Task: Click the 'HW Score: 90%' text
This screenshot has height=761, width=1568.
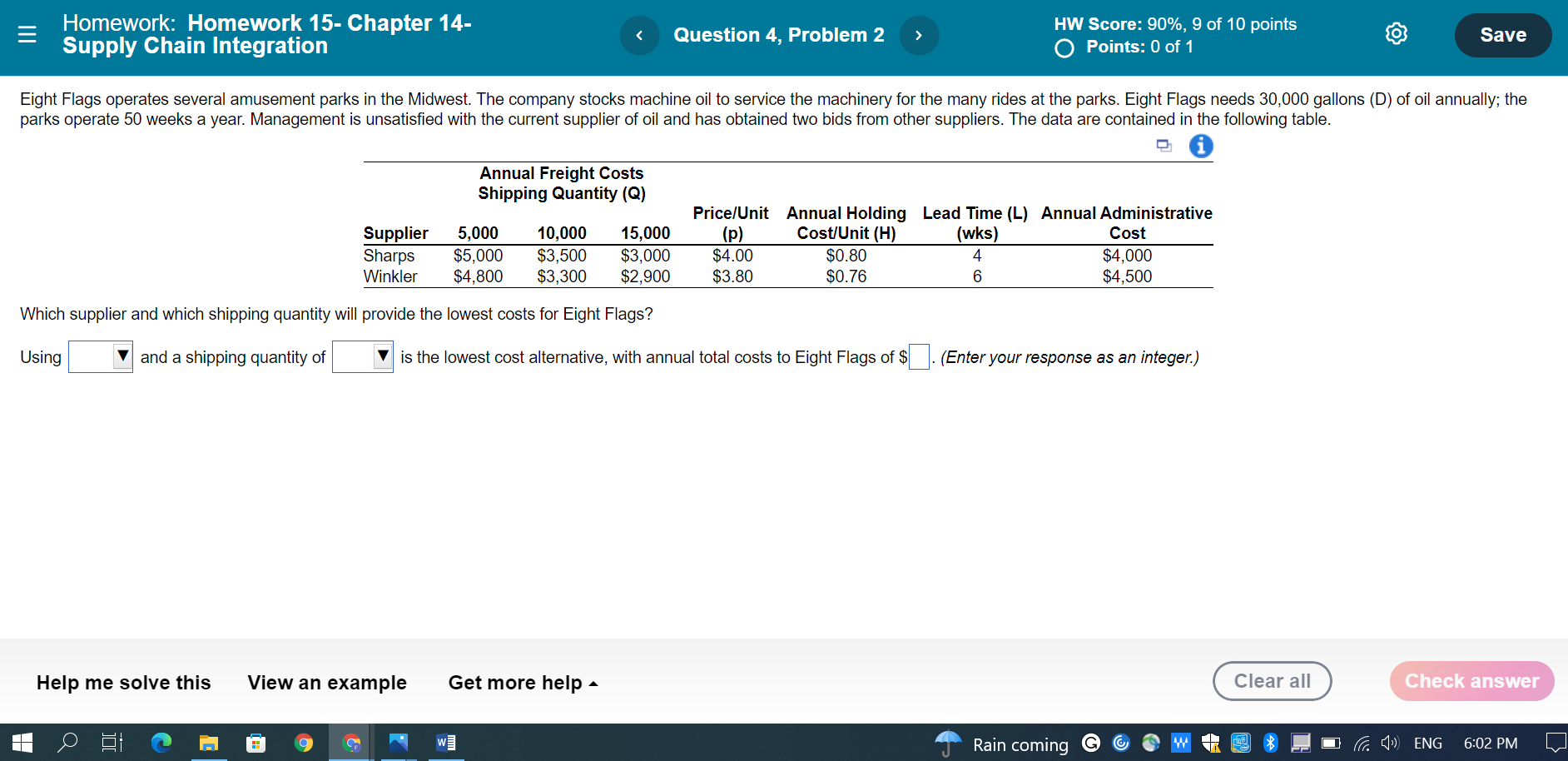Action: [1119, 24]
